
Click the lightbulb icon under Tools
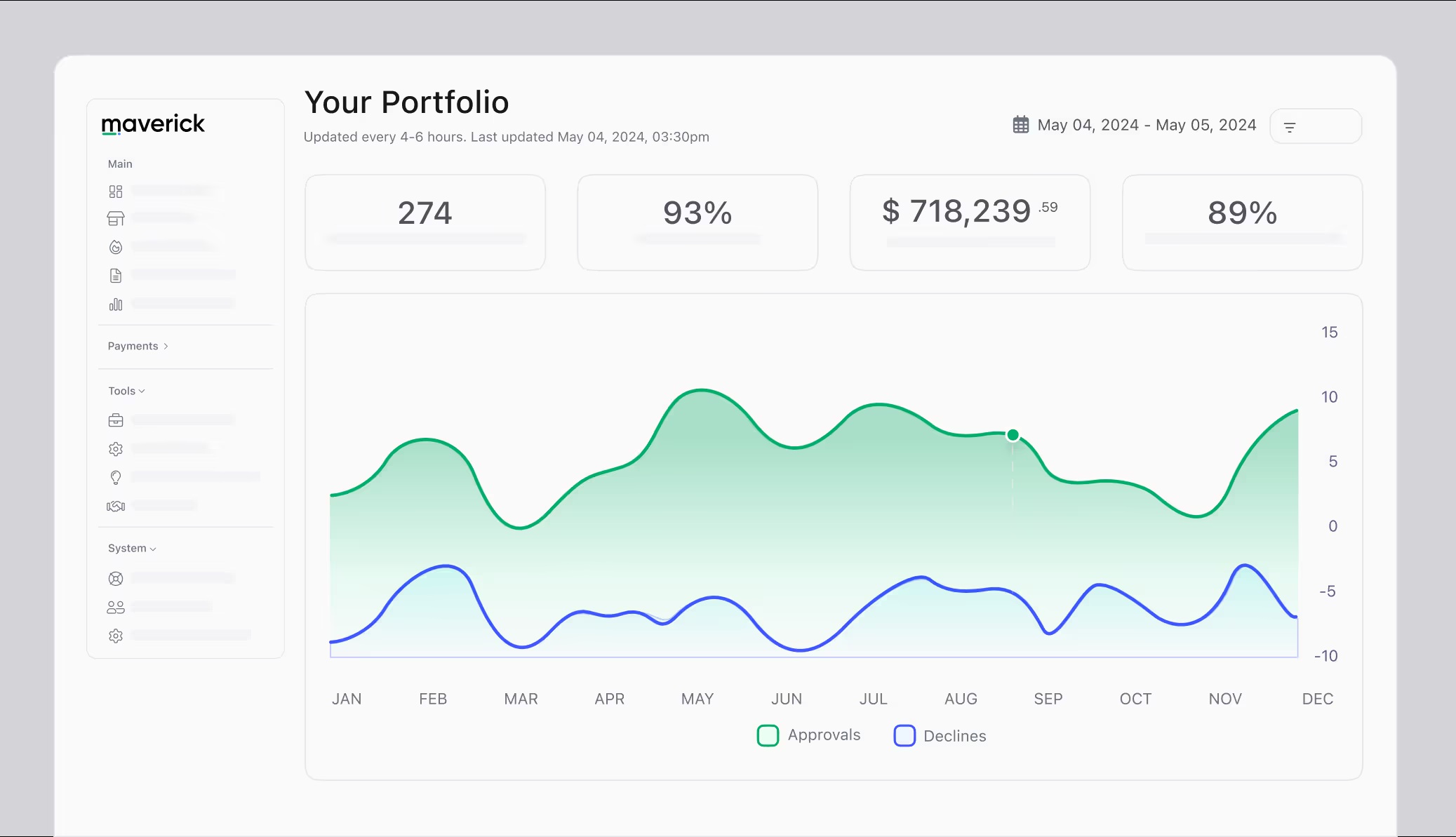pos(116,478)
